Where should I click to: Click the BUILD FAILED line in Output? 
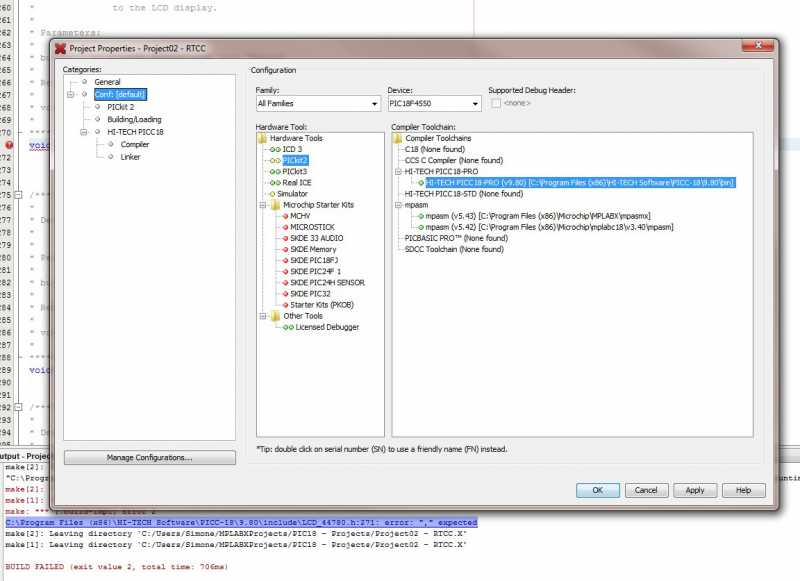(x=116, y=567)
